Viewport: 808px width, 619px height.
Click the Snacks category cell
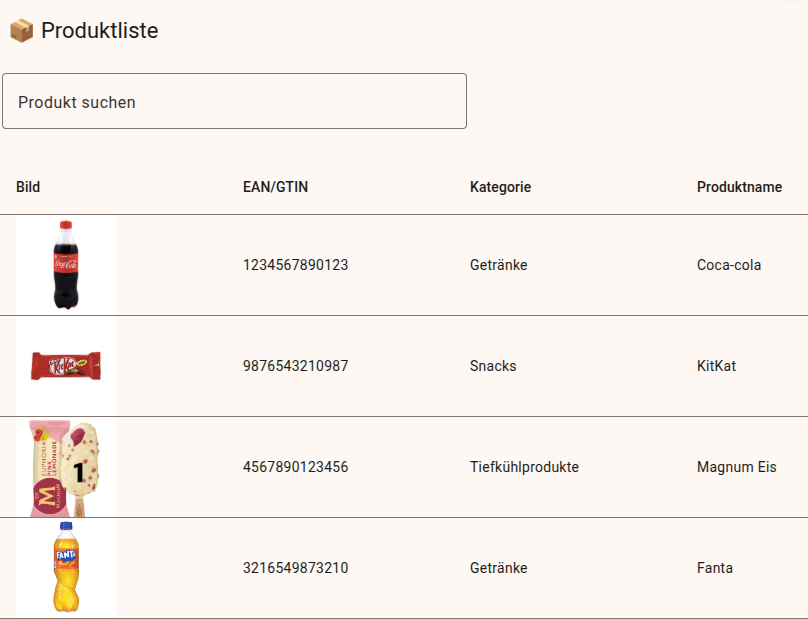(493, 366)
